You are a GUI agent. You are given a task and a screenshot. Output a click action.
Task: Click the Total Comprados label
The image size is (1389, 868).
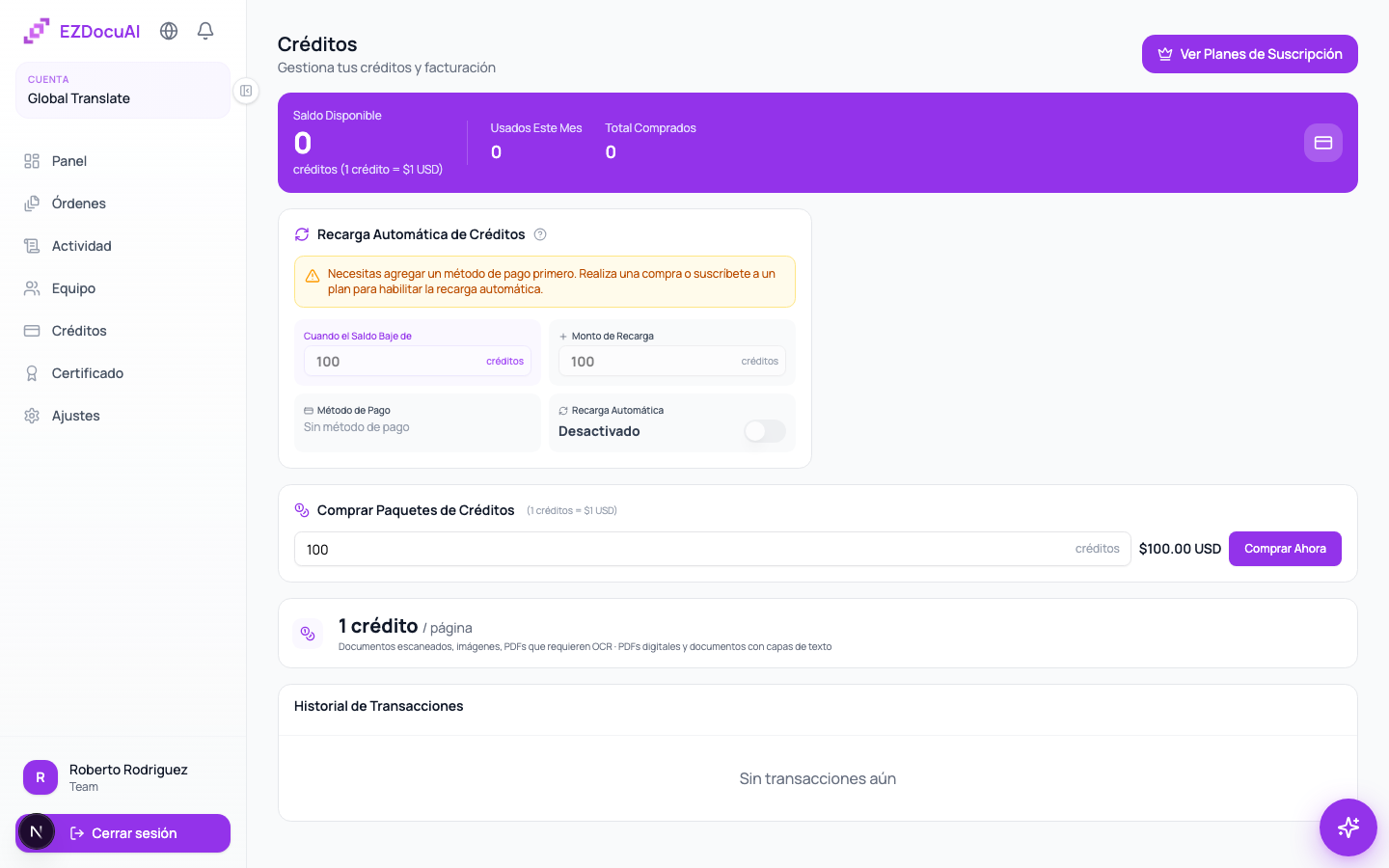point(650,128)
